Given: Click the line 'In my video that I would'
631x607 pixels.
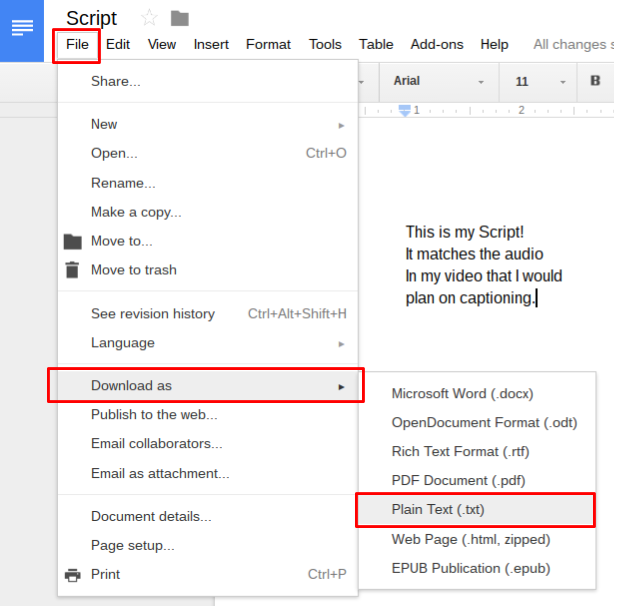Looking at the screenshot, I should click(484, 276).
